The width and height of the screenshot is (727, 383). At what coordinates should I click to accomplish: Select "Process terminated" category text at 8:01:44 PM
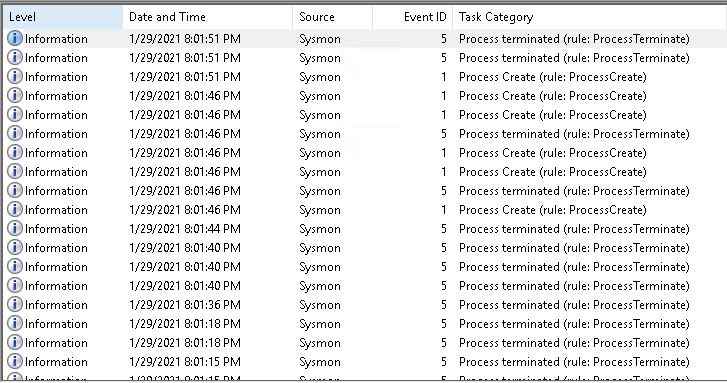point(574,229)
